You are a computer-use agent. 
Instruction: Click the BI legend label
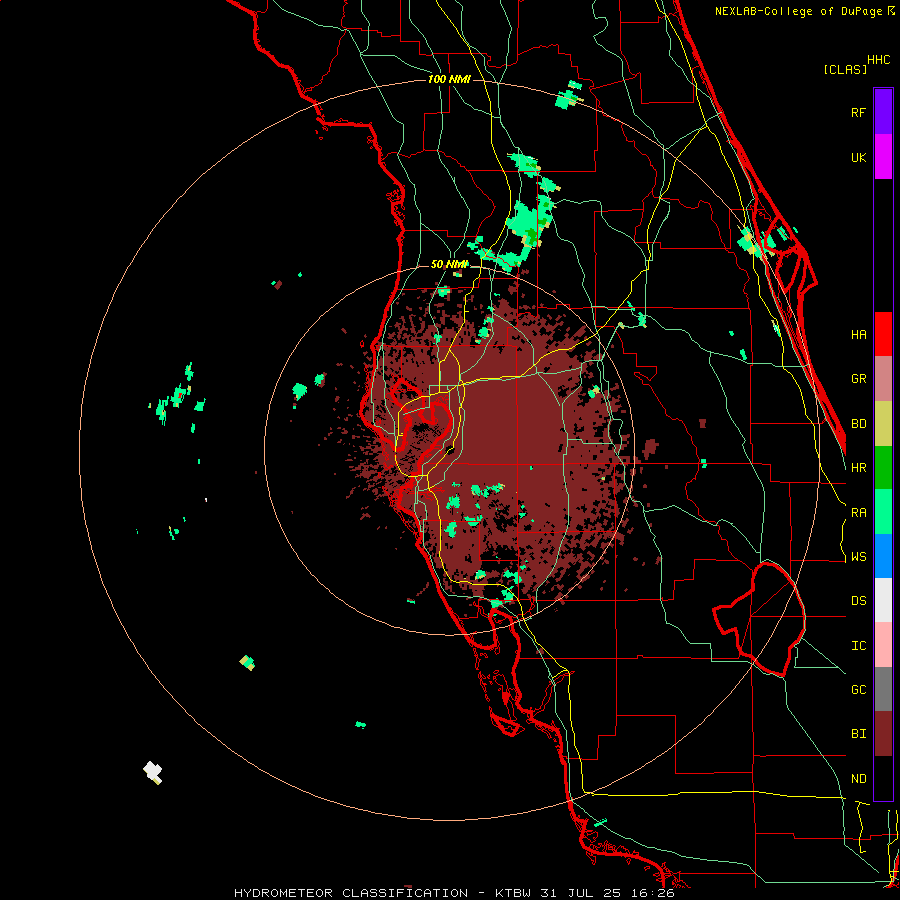858,734
